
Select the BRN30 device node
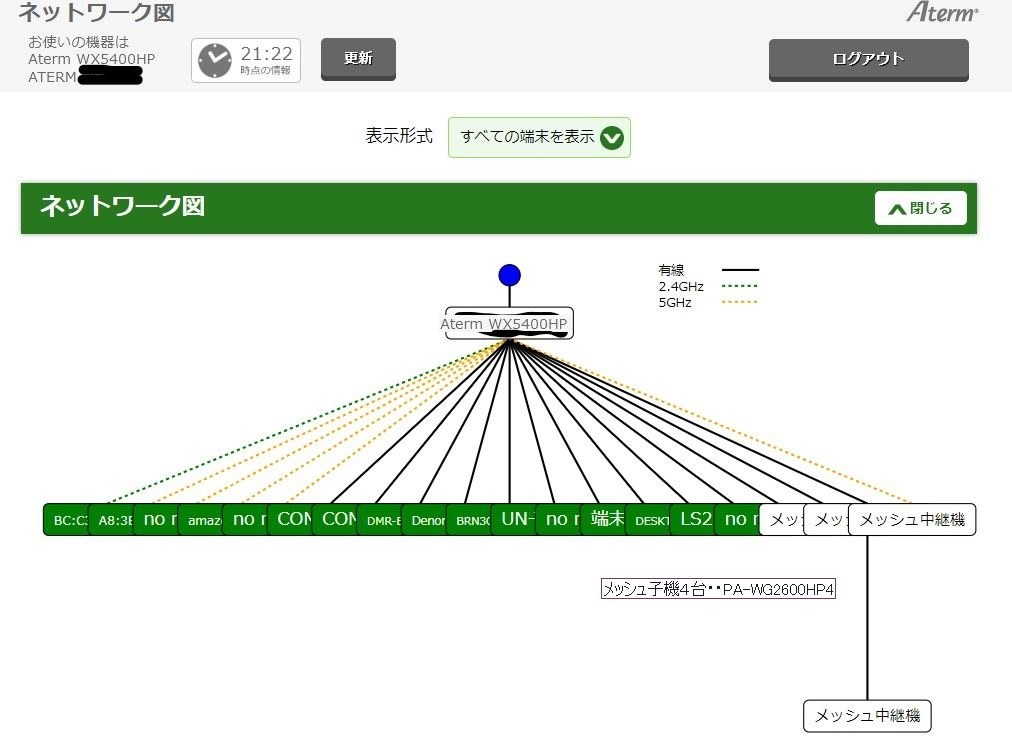click(x=469, y=520)
